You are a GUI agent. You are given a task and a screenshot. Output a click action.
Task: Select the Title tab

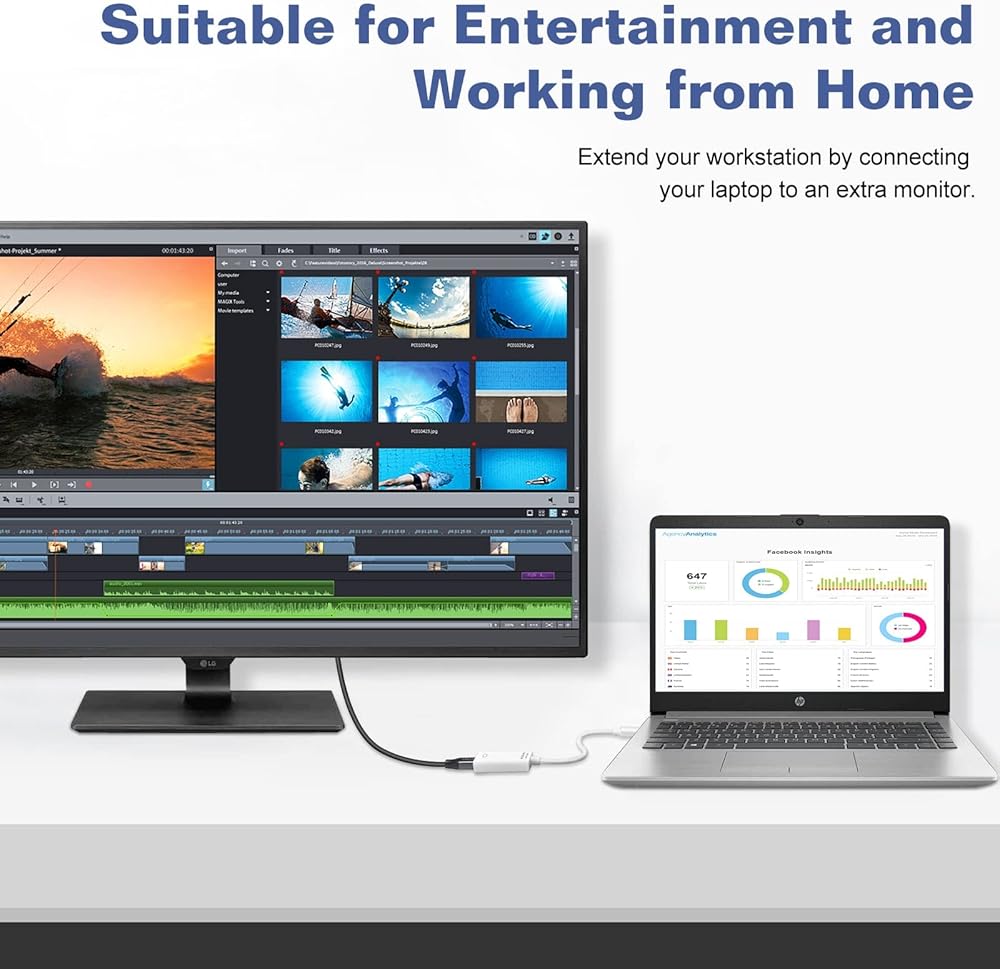[x=334, y=250]
